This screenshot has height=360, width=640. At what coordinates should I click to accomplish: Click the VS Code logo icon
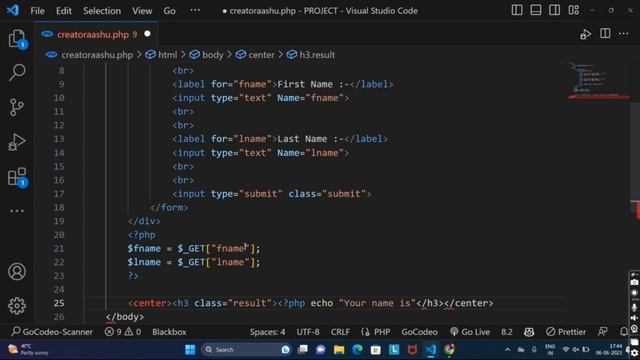(13, 10)
